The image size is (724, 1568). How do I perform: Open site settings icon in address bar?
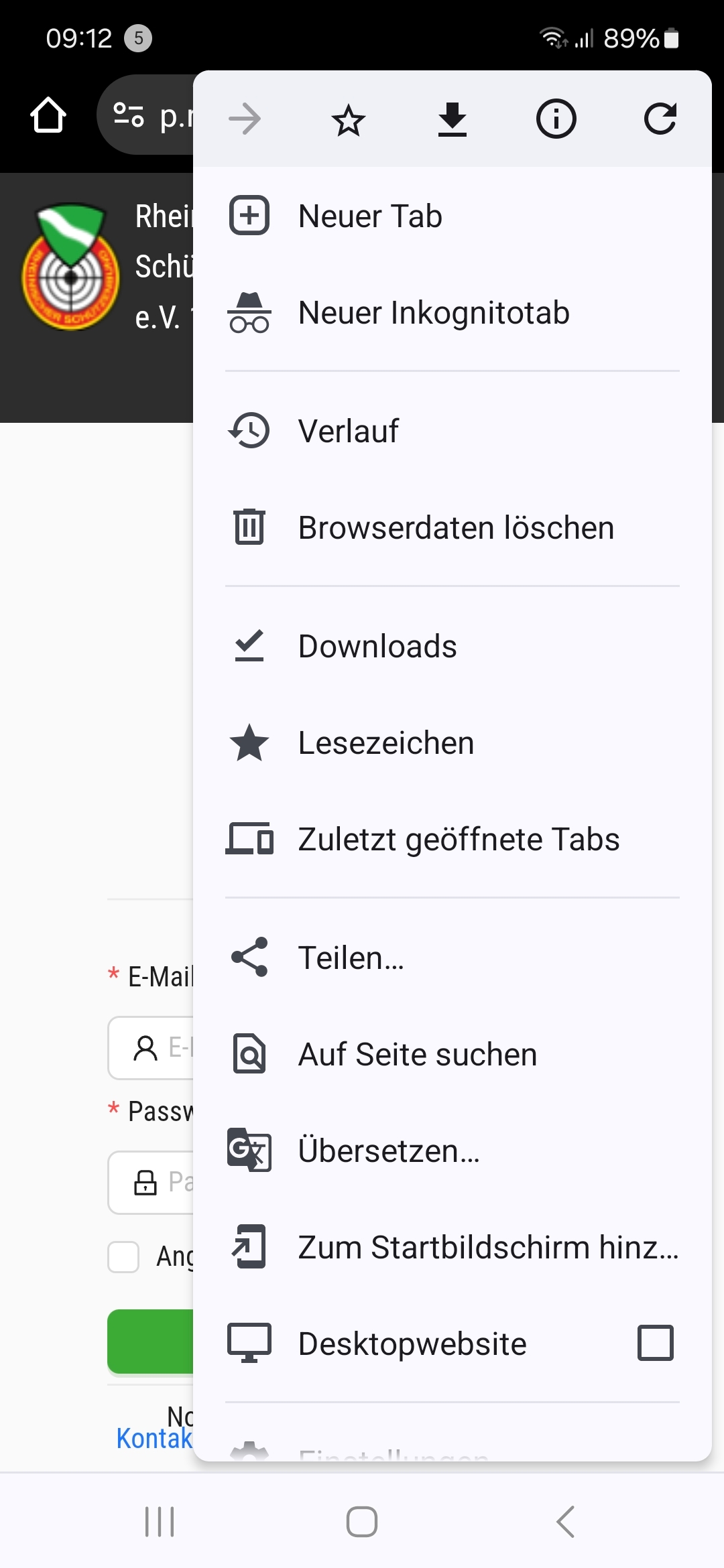click(x=128, y=115)
